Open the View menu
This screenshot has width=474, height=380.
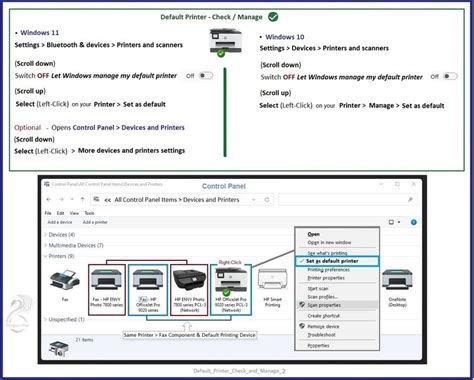74,213
